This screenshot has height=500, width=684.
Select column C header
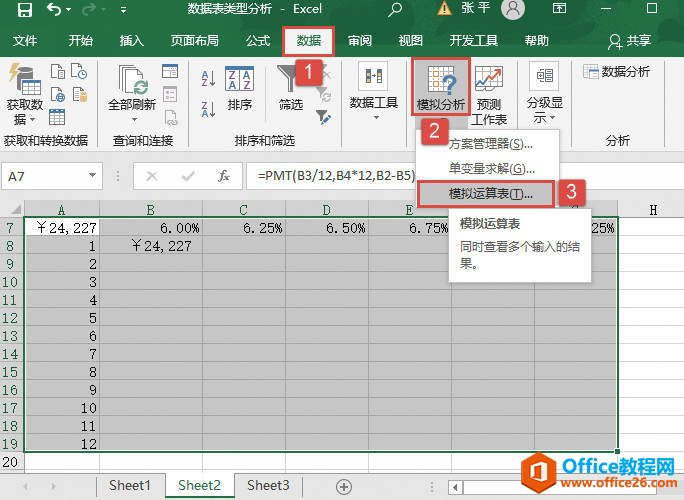click(243, 210)
